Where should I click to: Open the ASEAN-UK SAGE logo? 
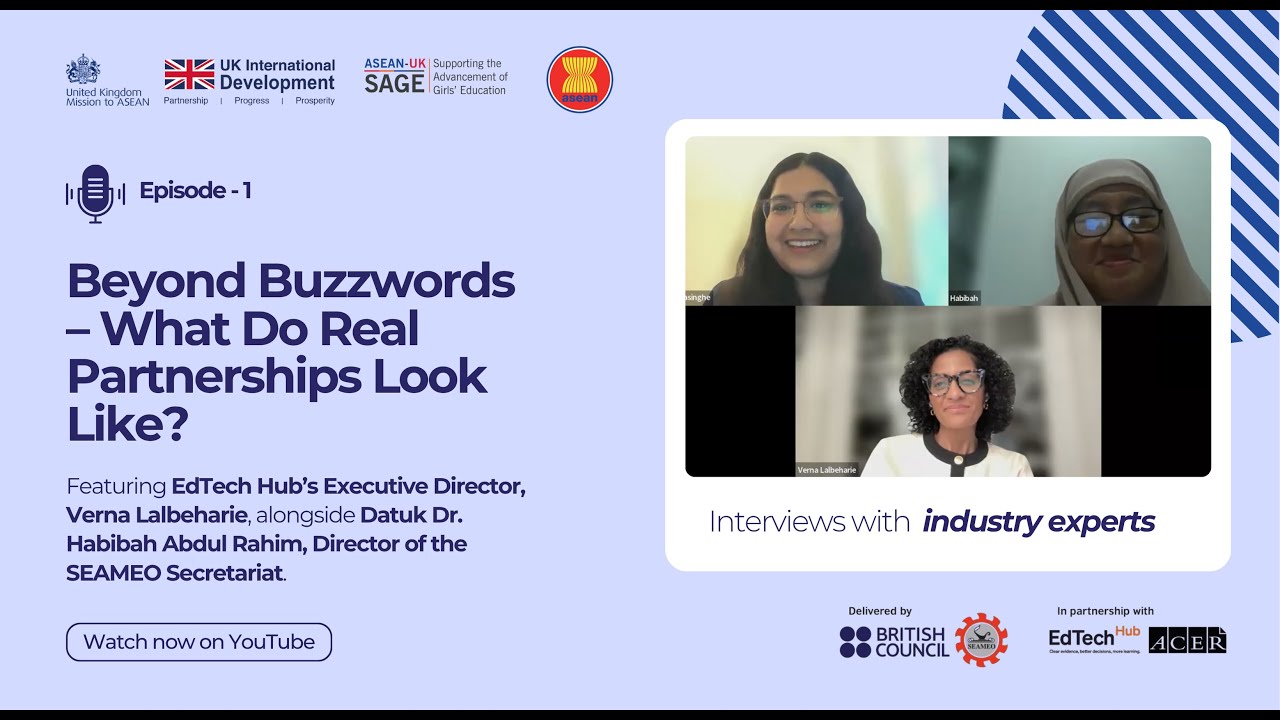pos(436,77)
